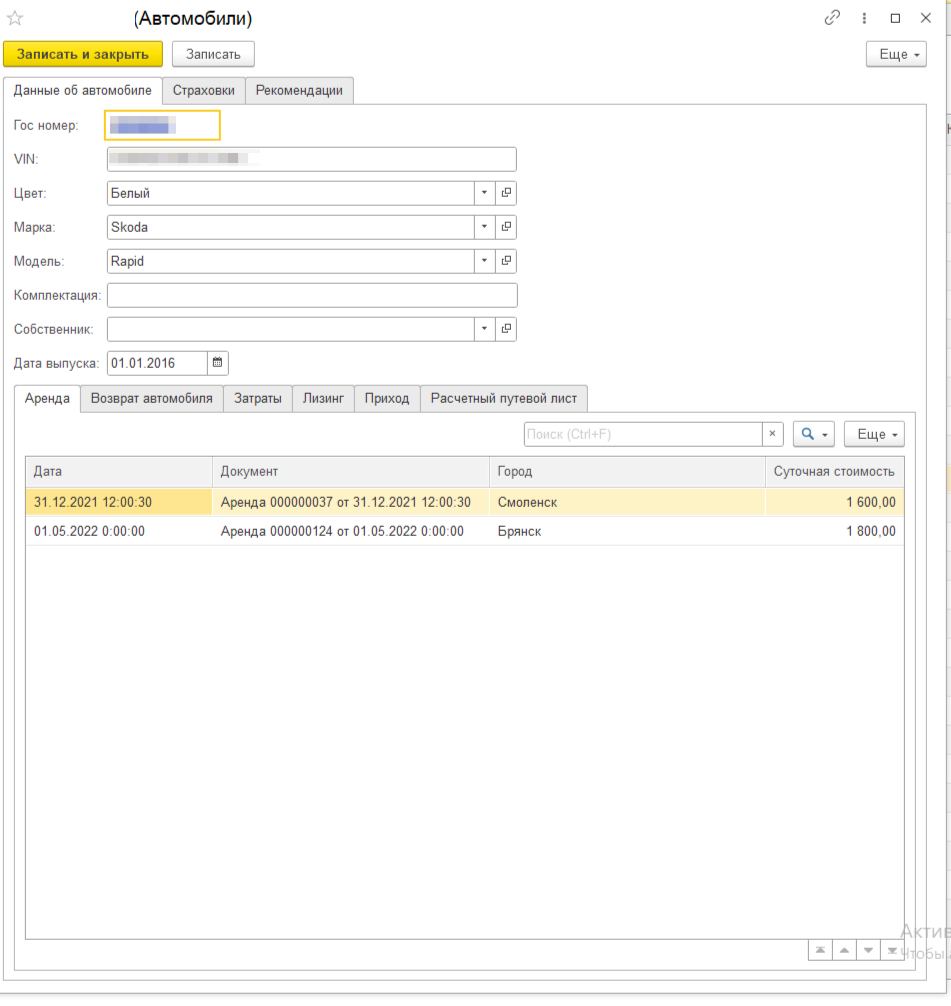Focus the Комплектация input field
Image resolution: width=951 pixels, height=1006 pixels.
click(312, 295)
